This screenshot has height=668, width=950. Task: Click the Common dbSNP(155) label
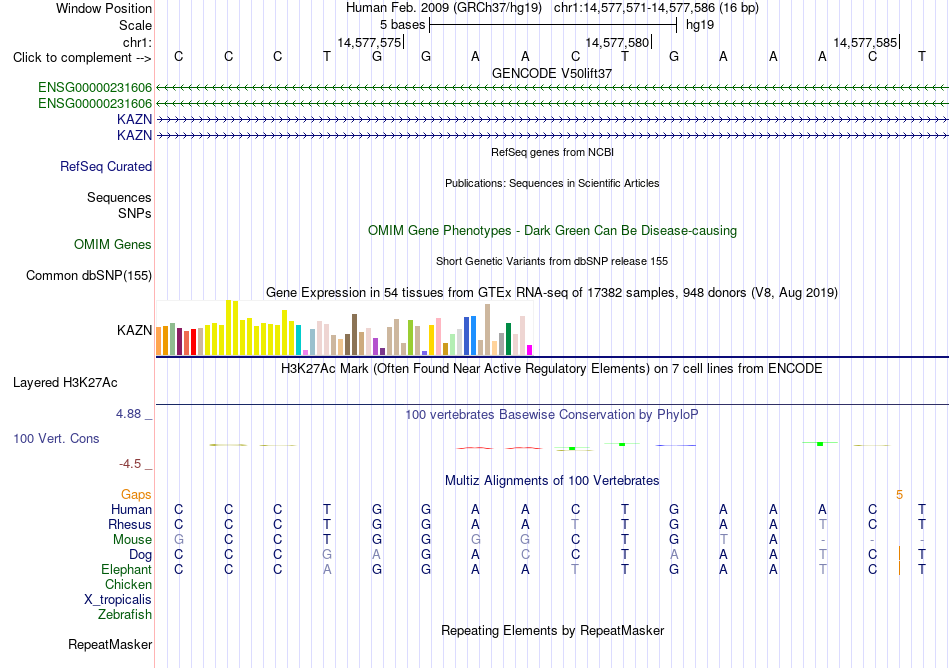(x=89, y=276)
